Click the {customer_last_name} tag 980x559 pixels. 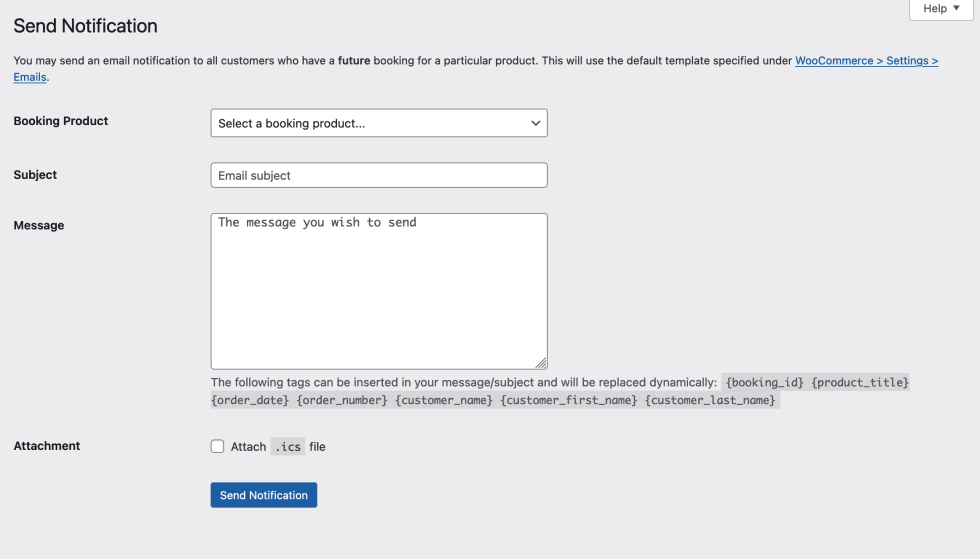point(710,401)
